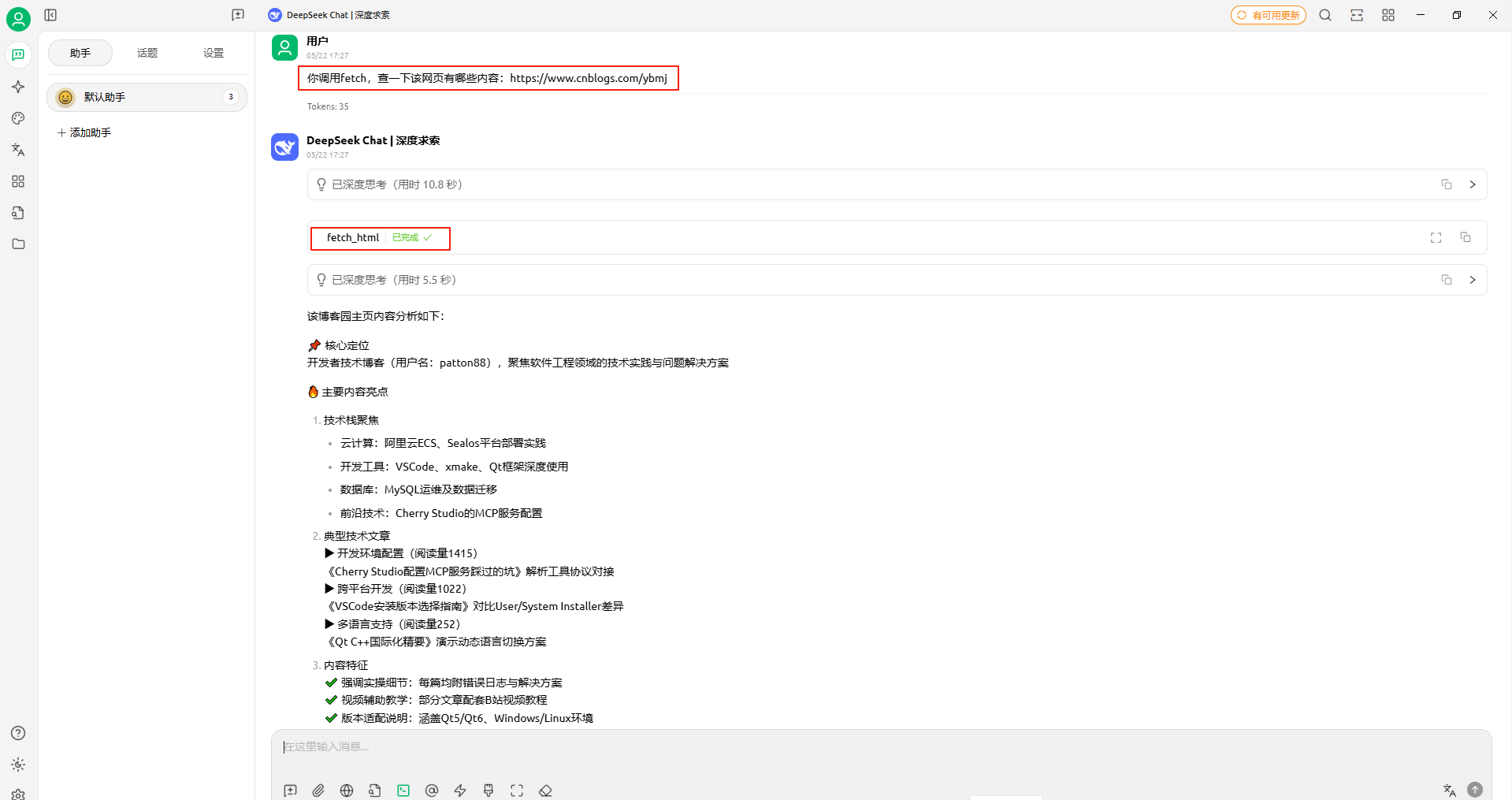Click the quick phrases lightning icon
The height and width of the screenshot is (800, 1512).
pos(460,791)
